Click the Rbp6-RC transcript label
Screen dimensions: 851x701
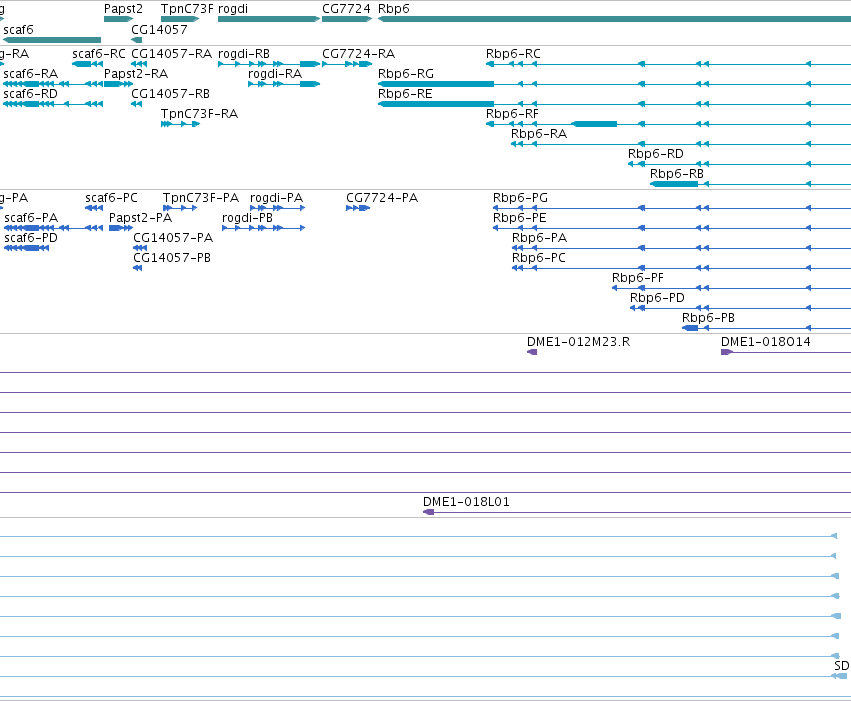(513, 54)
